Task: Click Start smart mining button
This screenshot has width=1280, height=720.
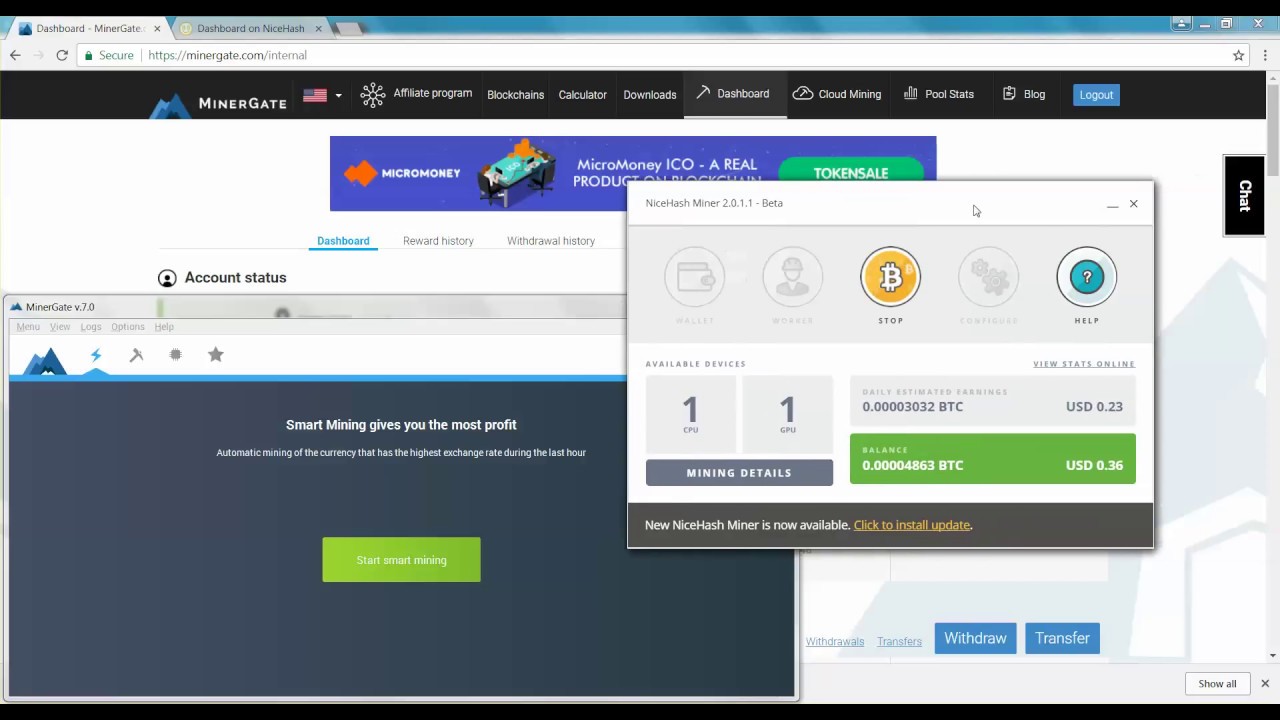Action: pos(401,560)
